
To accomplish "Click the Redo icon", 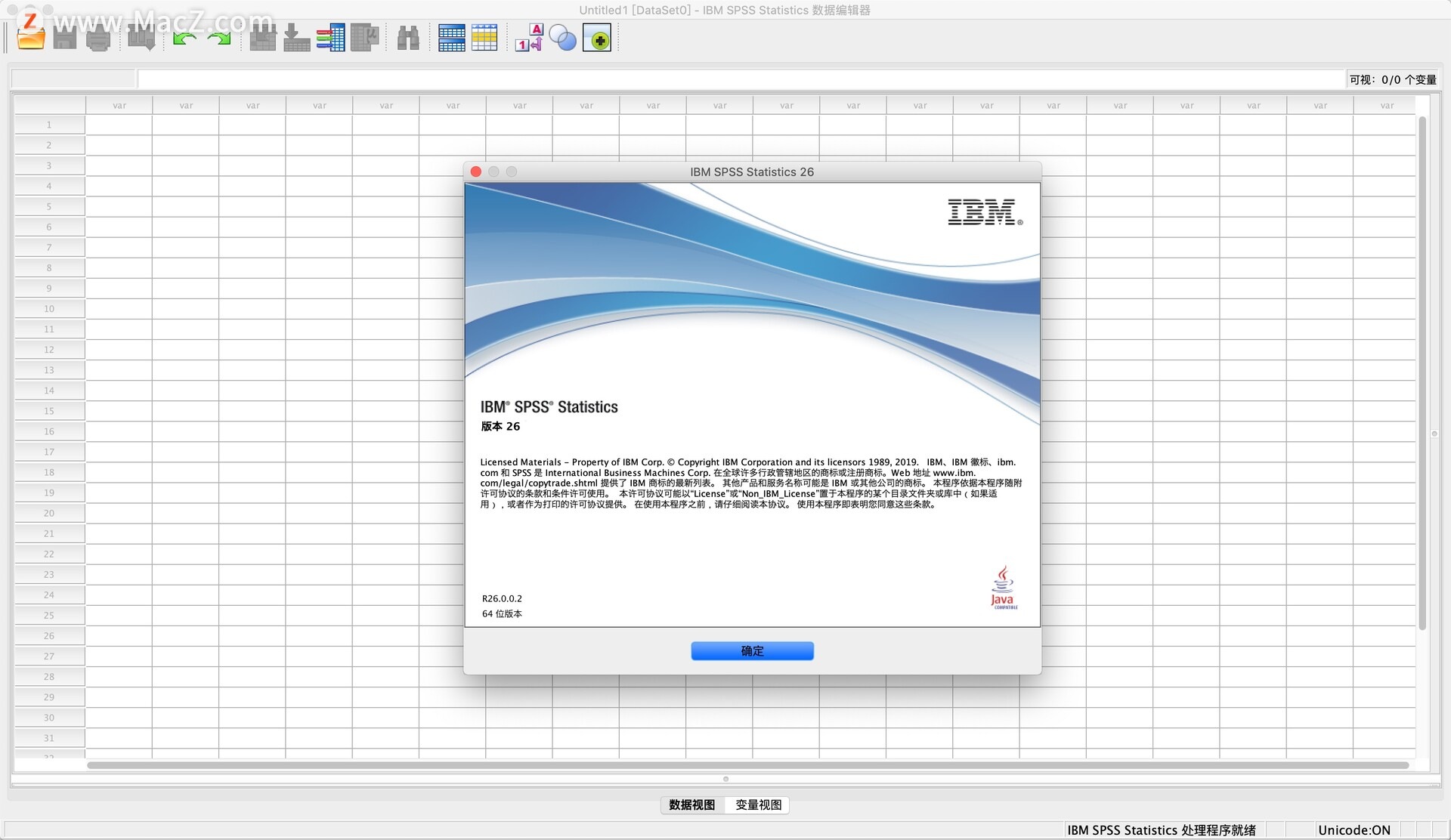I will pos(220,38).
